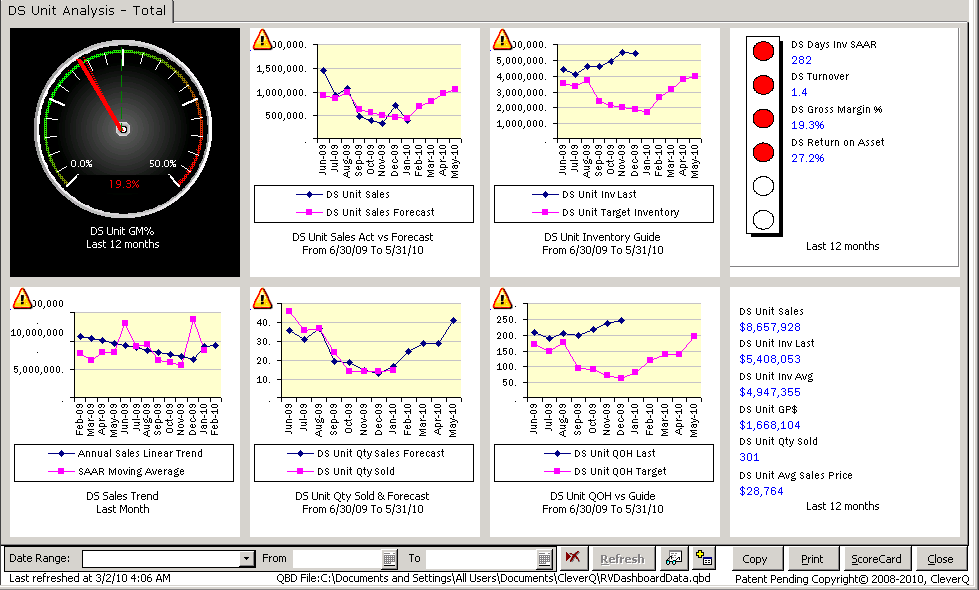Click the warning icon on DS Unit QOH vs Guide chart
Image resolution: width=979 pixels, height=590 pixels.
[x=502, y=297]
